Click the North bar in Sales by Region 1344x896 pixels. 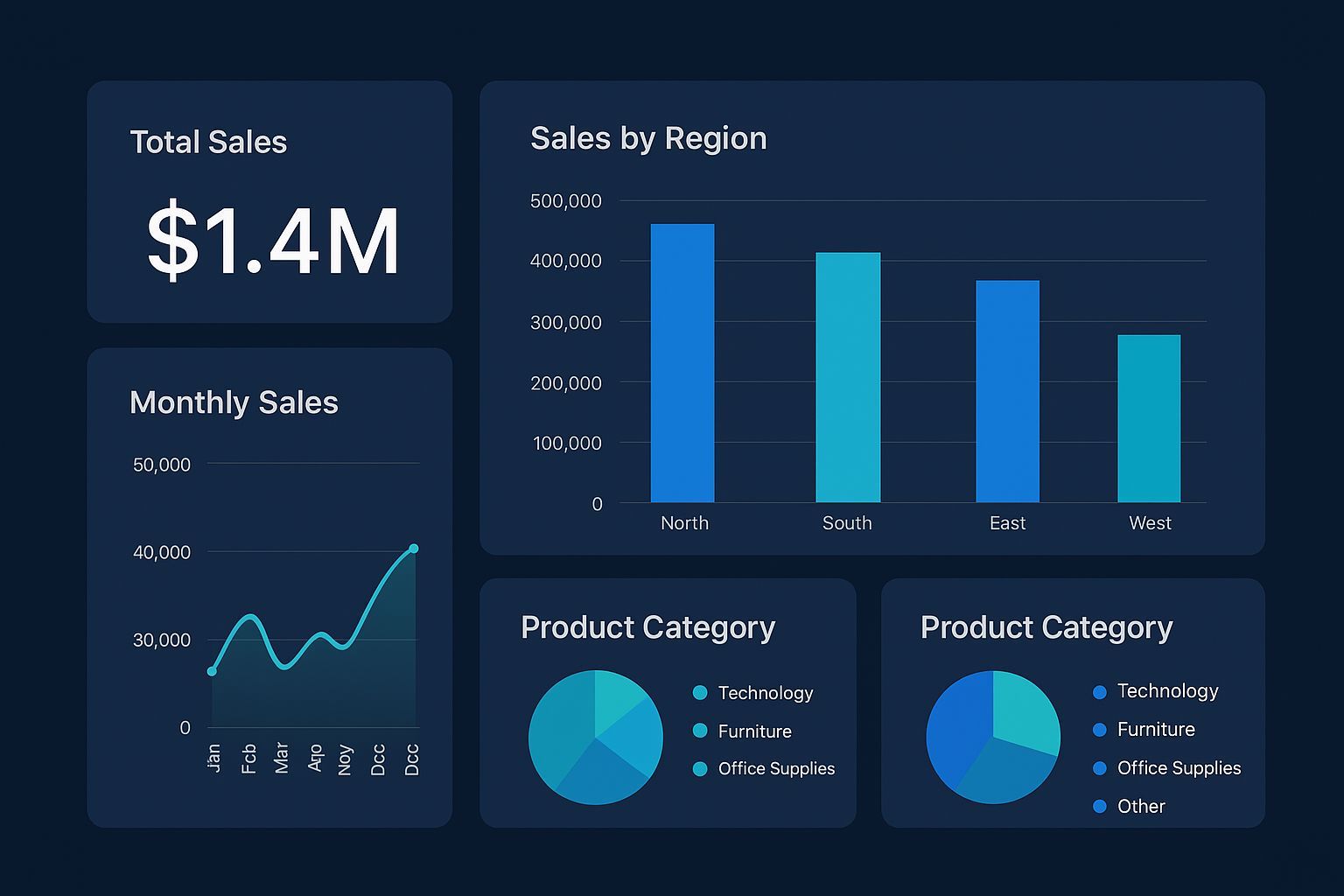pos(682,363)
